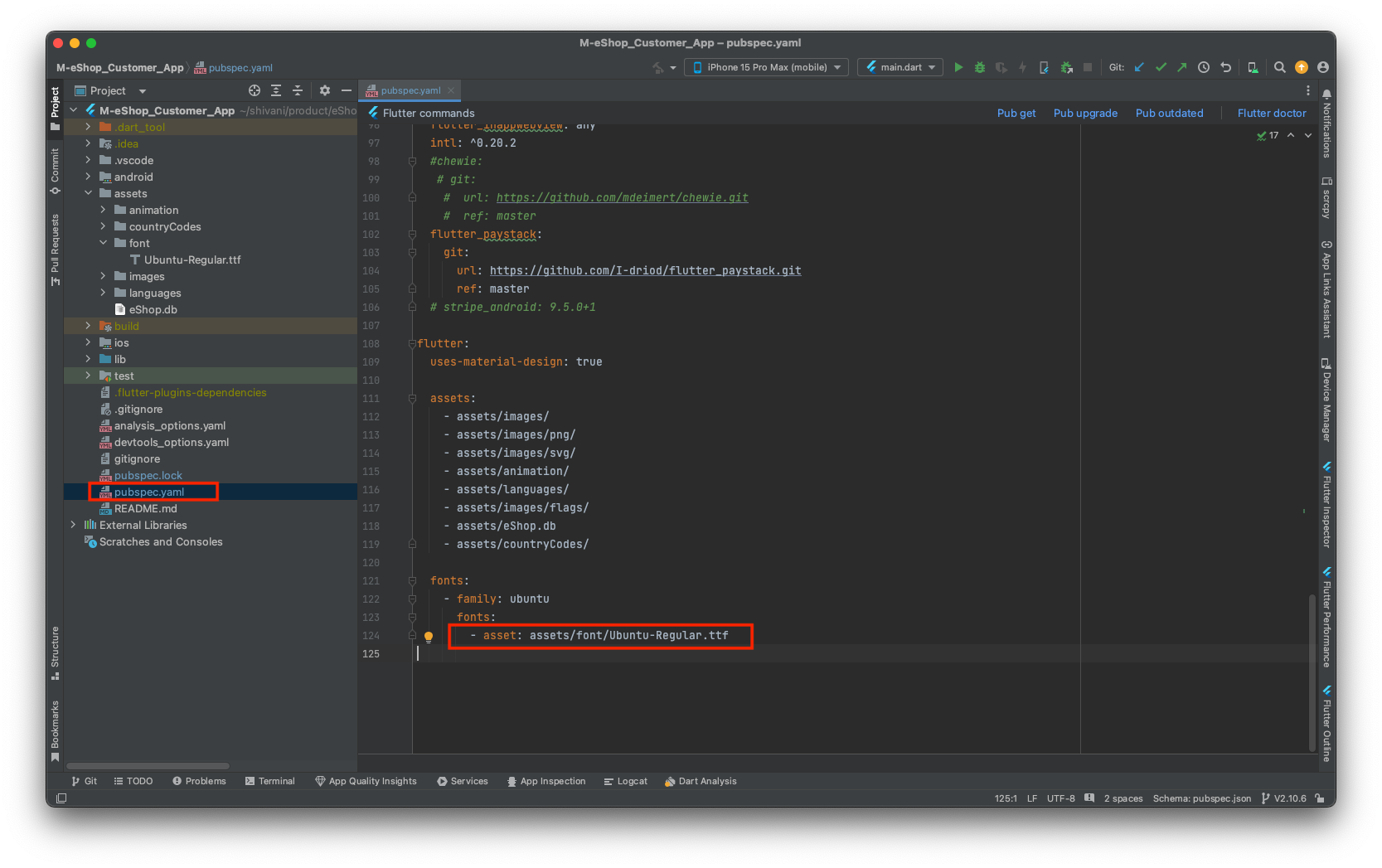Expand the images folder under assets
1382x868 pixels.
pyautogui.click(x=103, y=276)
